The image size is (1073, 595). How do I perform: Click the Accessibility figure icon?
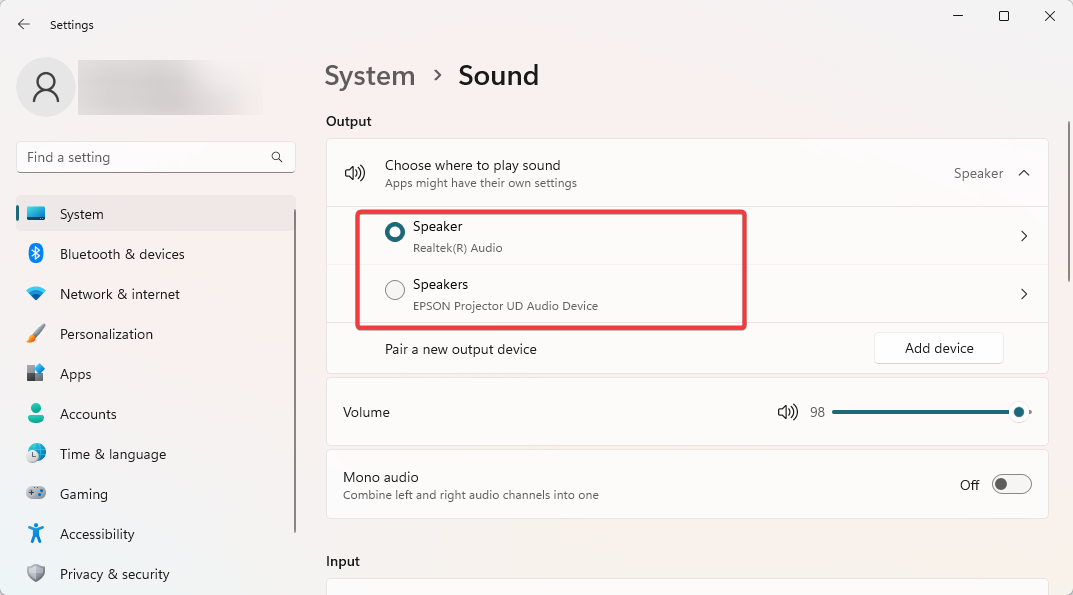tap(36, 533)
